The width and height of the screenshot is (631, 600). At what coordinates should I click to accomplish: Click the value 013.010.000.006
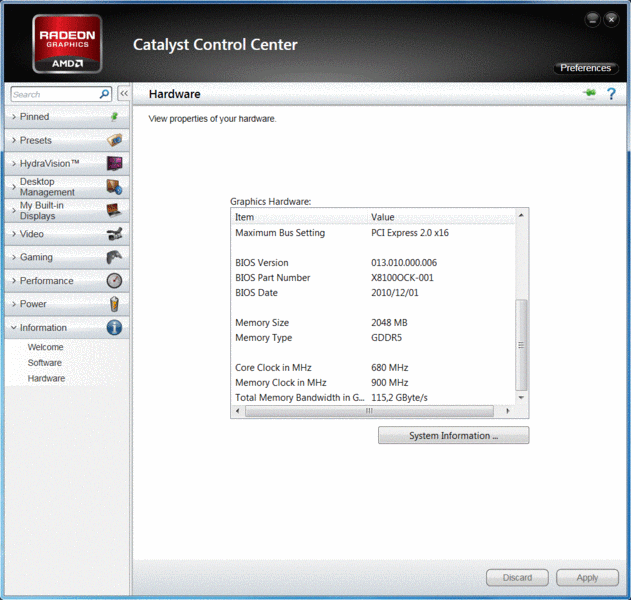(404, 262)
